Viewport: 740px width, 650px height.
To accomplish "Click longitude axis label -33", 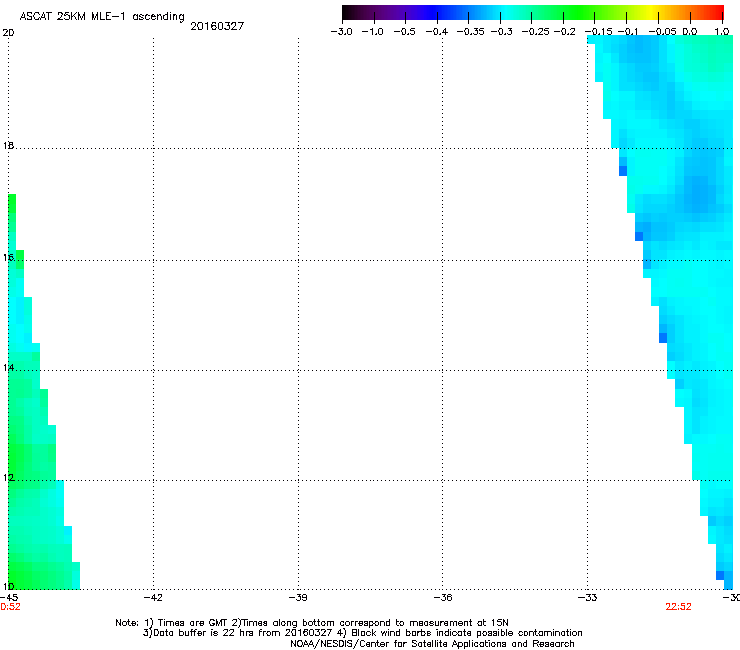I will click(x=588, y=597).
